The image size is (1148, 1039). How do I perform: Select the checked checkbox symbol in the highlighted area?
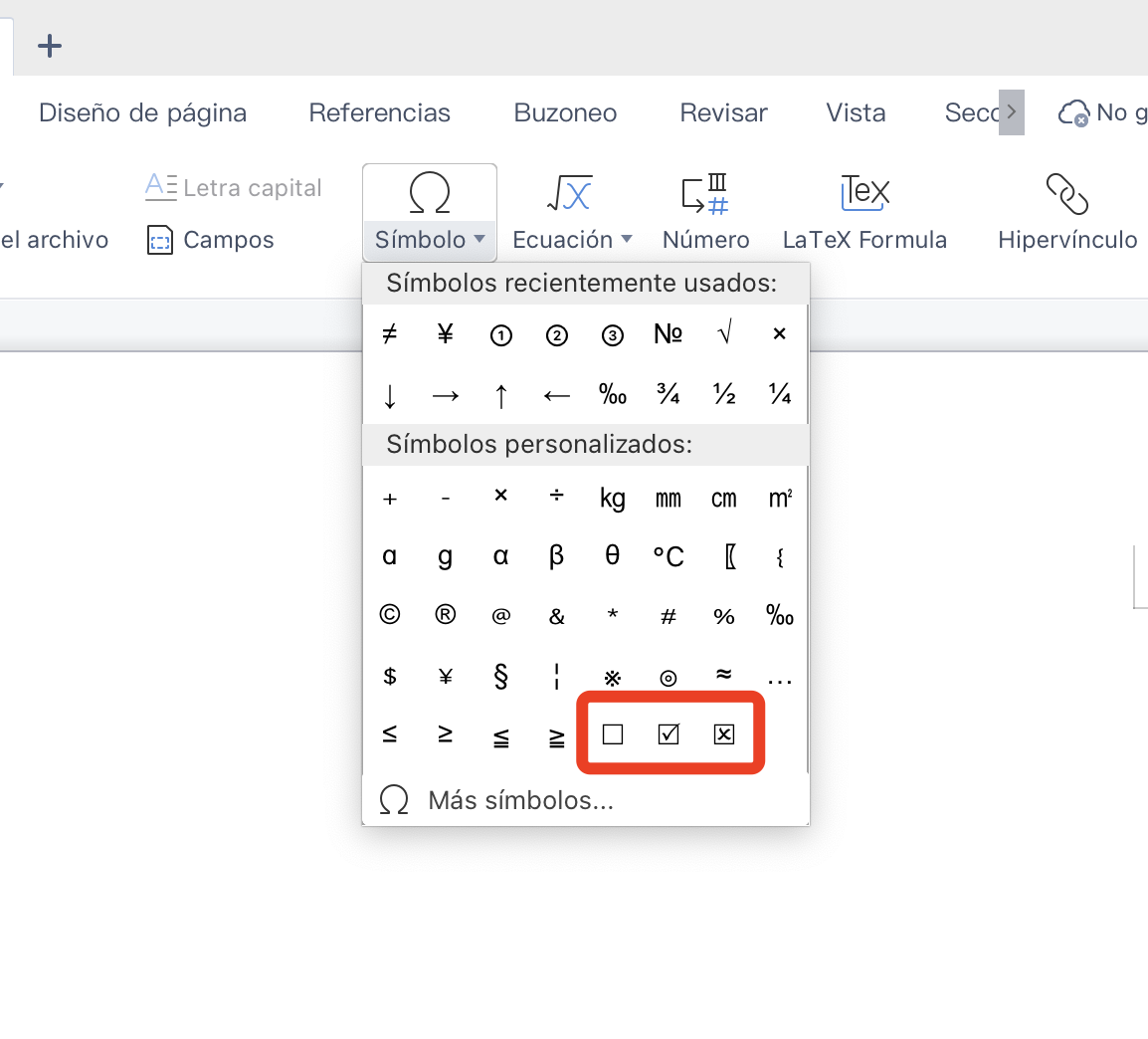click(x=668, y=733)
